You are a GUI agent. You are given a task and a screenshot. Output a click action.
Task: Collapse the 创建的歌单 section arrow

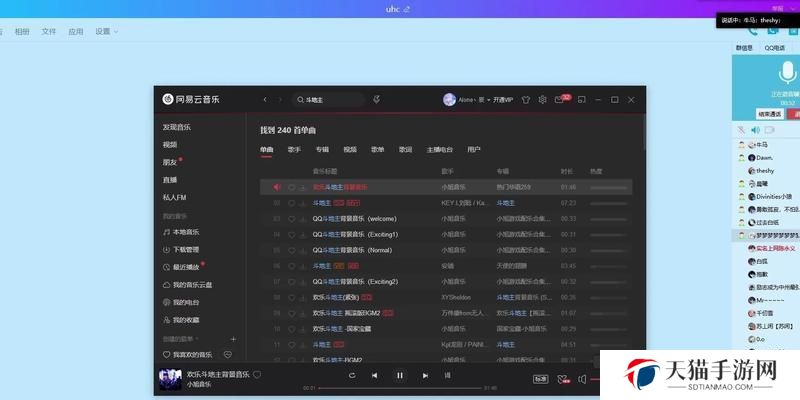pos(197,339)
